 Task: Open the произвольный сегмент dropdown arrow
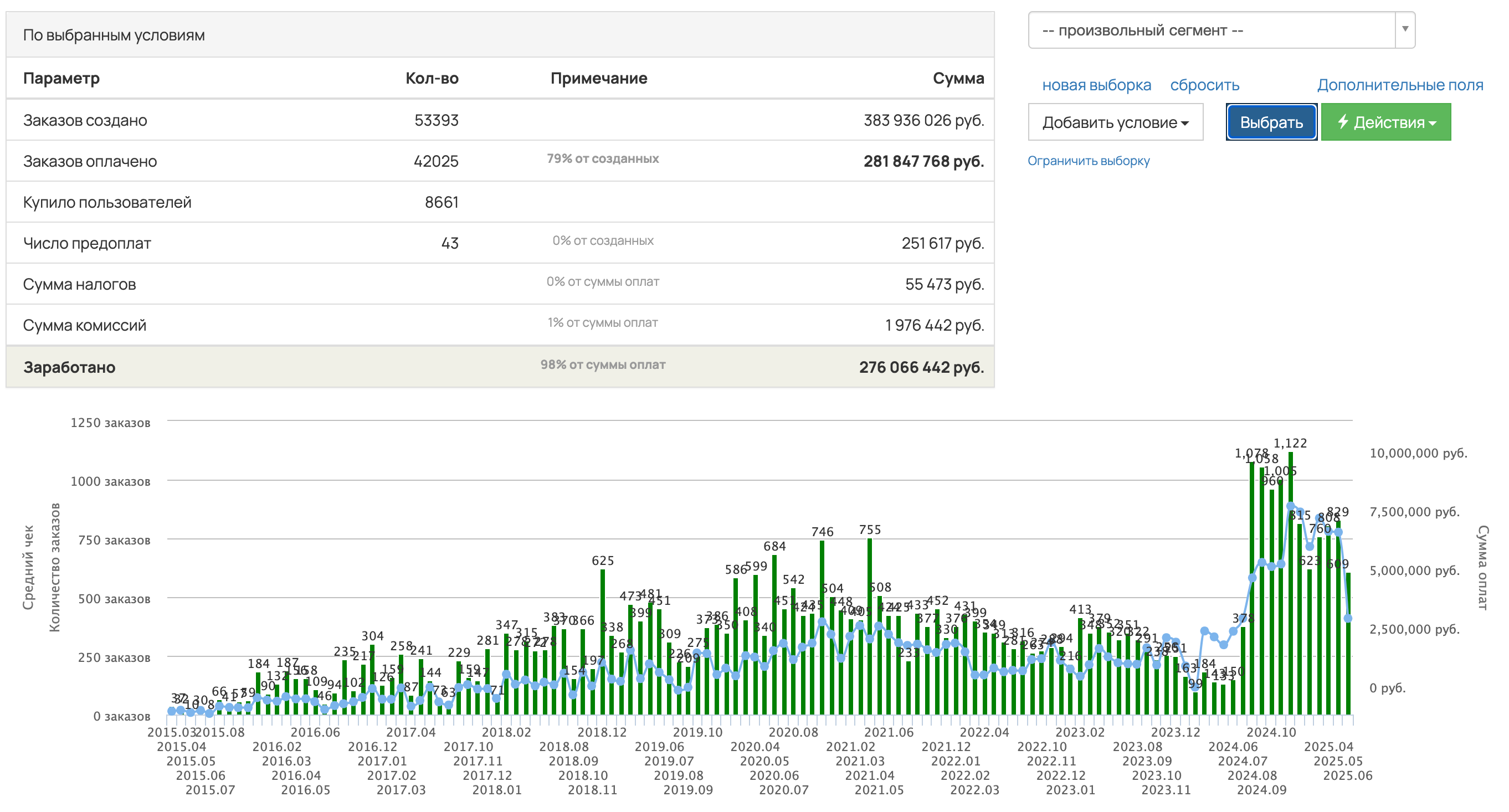click(1405, 29)
